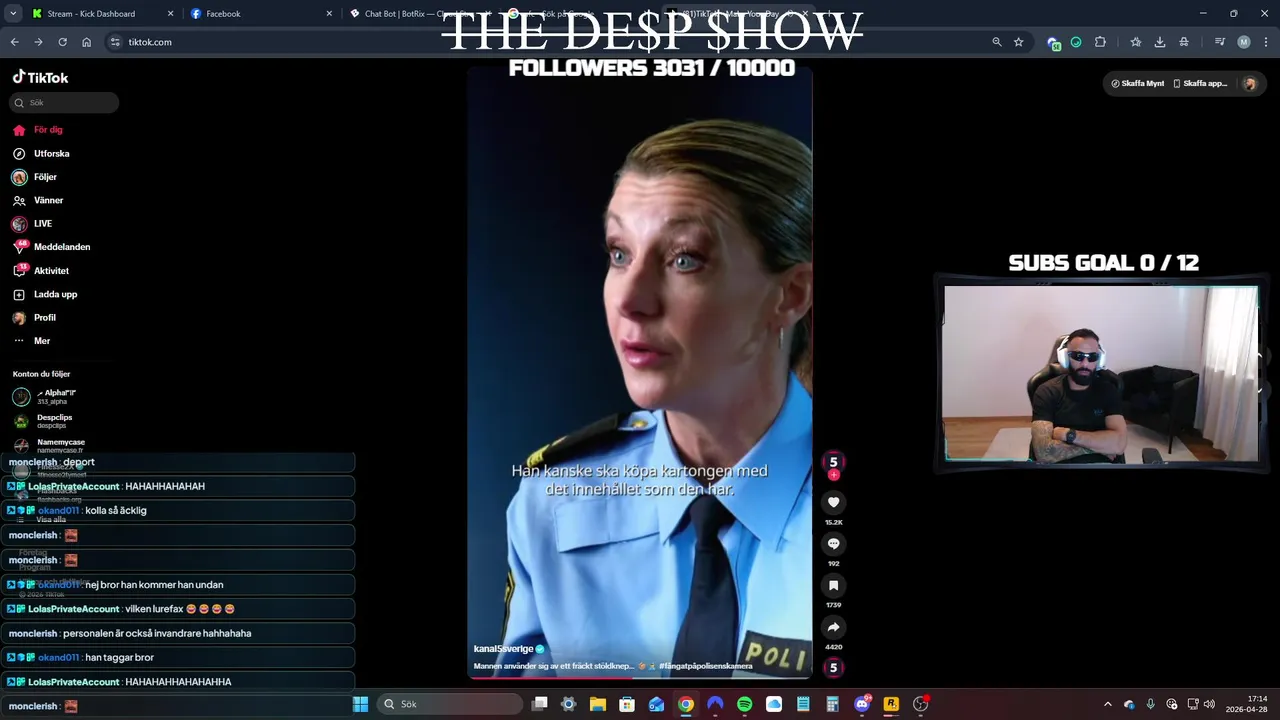Open the incognito hat-and-glasses icon
The width and height of the screenshot is (1280, 720).
[x=1184, y=42]
